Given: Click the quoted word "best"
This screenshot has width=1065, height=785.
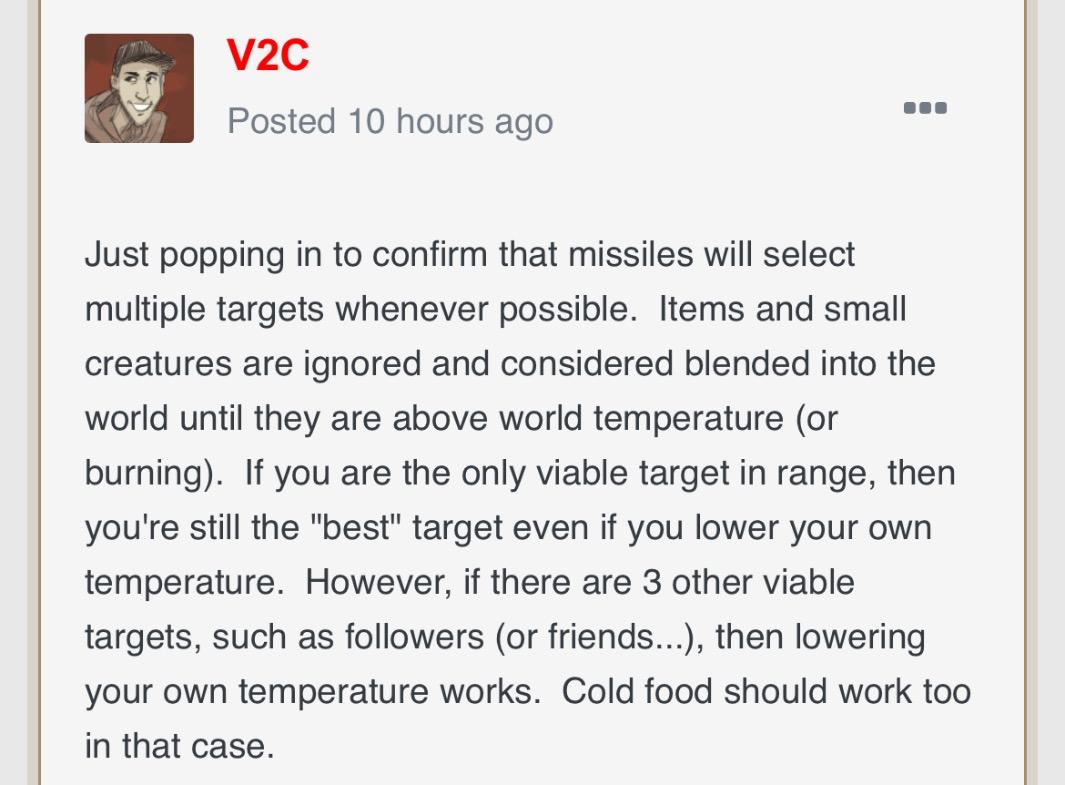Looking at the screenshot, I should (363, 527).
